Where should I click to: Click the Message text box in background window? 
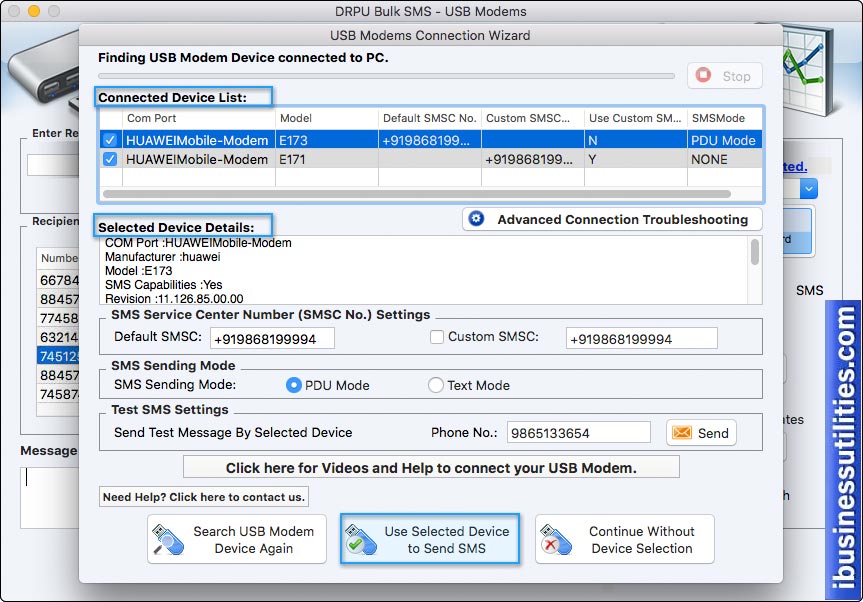pos(51,497)
